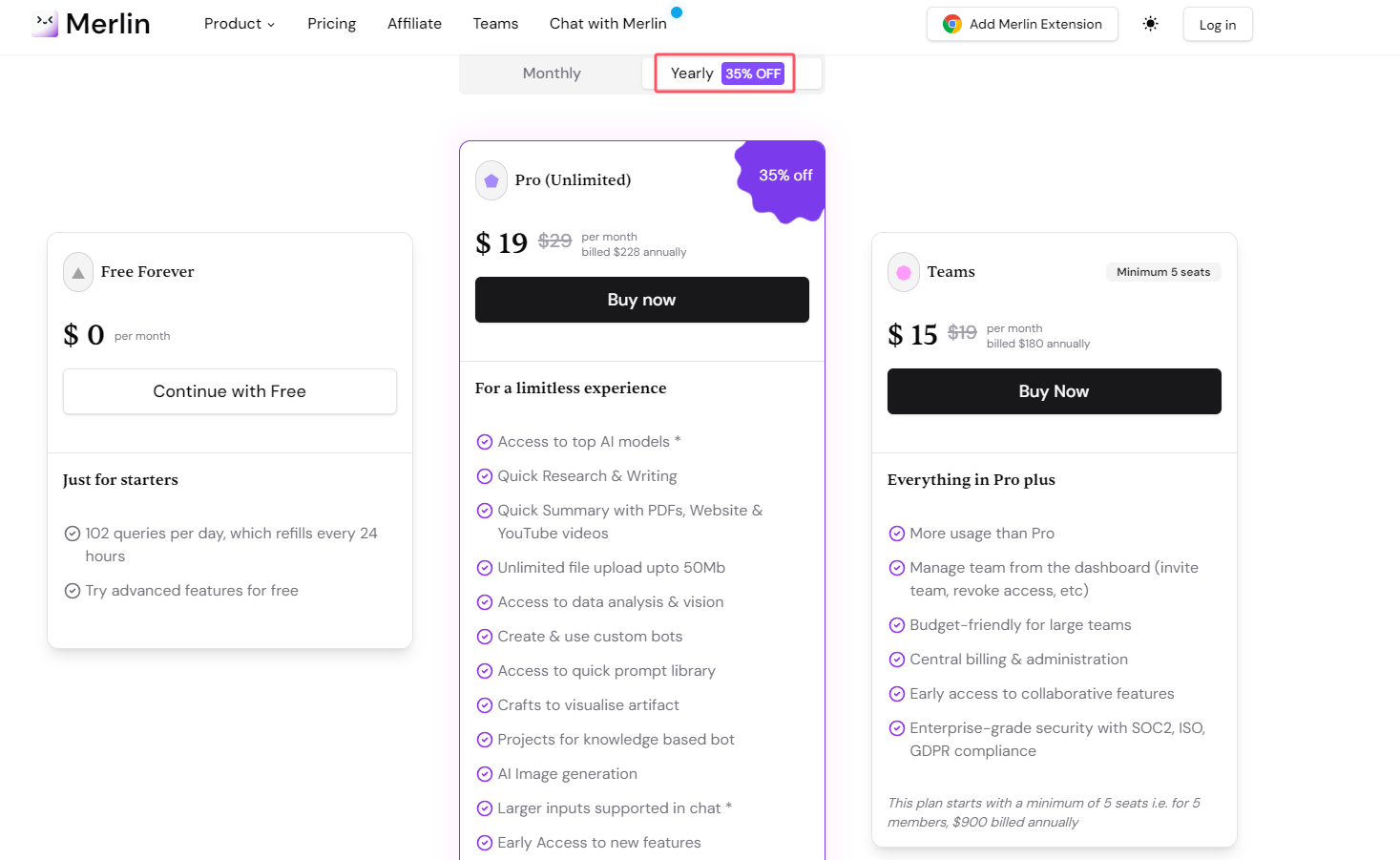This screenshot has height=860, width=1400.
Task: Switch billing to Monthly
Action: 552,73
